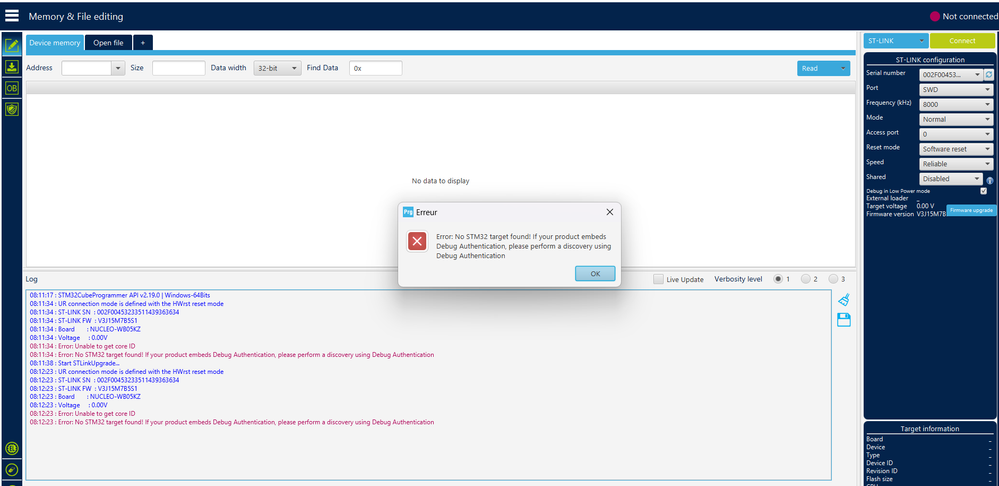
Task: Click the sidebar icon below the EL icon
Action: tap(11, 470)
